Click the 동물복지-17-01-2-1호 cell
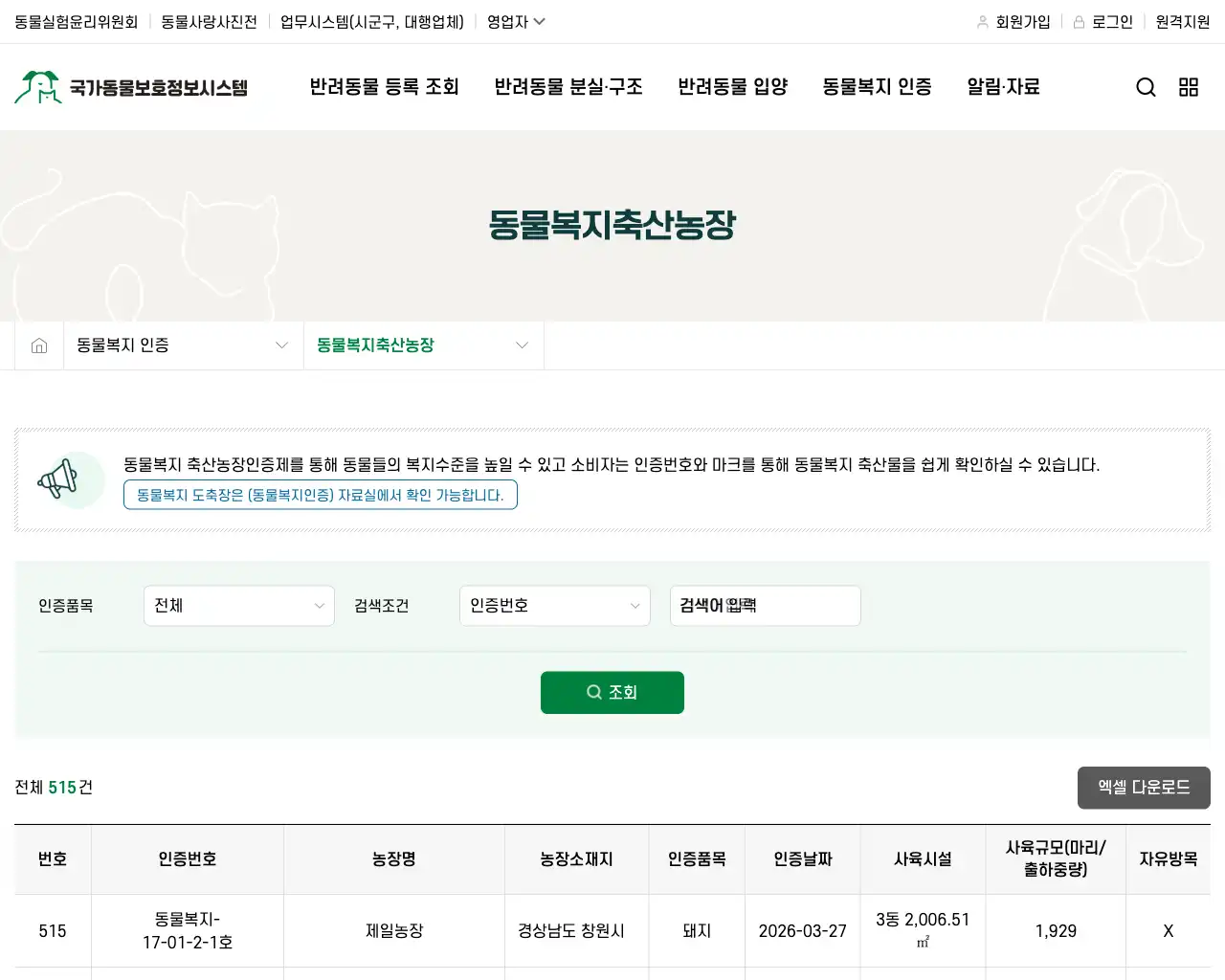Viewport: 1225px width, 980px height. coord(188,931)
